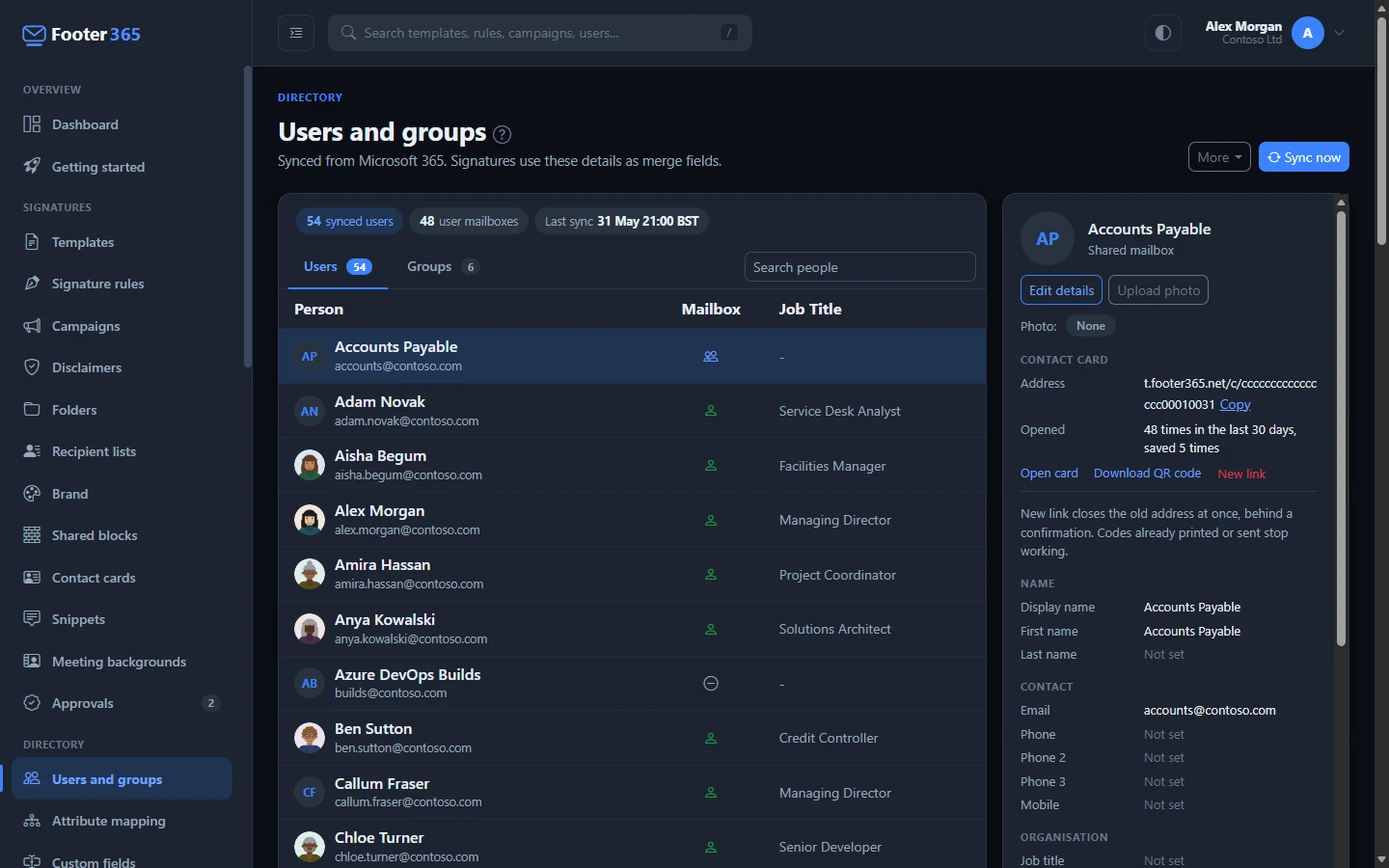Click the detail panel scrollbar thumb

tap(1341, 429)
